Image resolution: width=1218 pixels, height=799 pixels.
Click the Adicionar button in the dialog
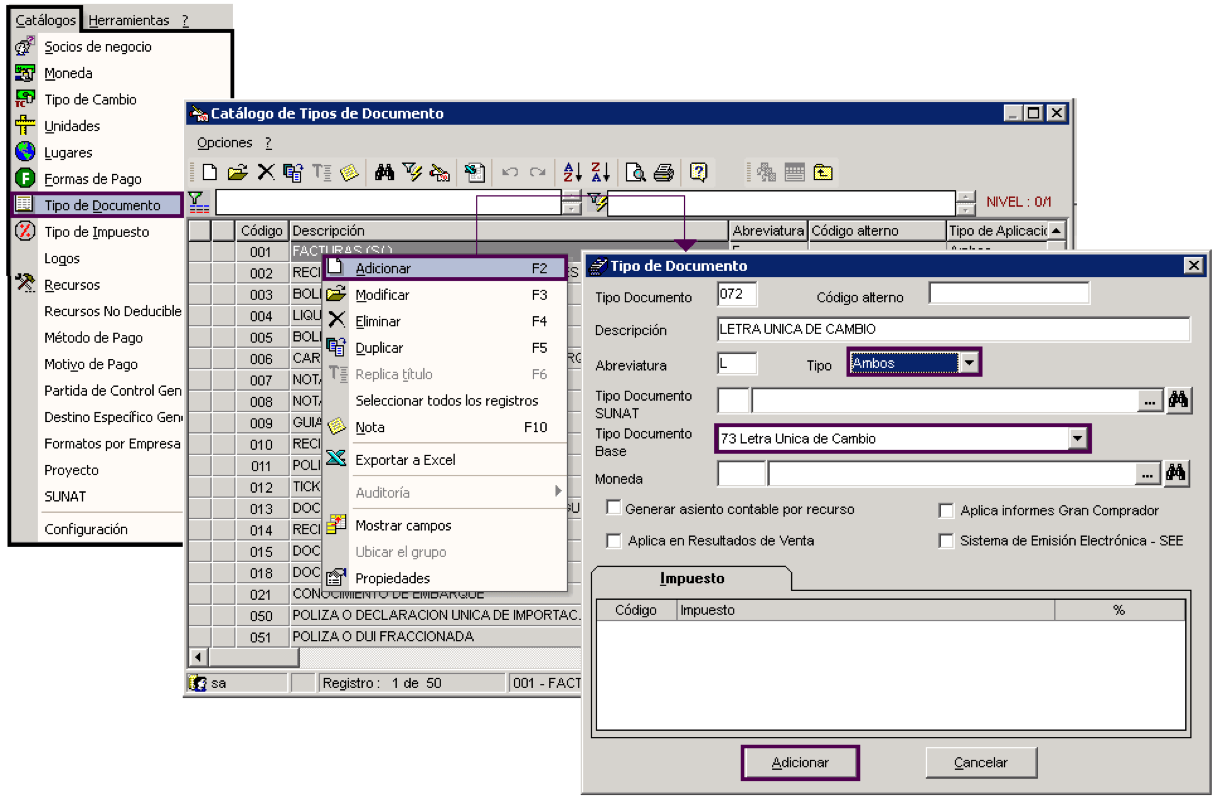(x=800, y=762)
